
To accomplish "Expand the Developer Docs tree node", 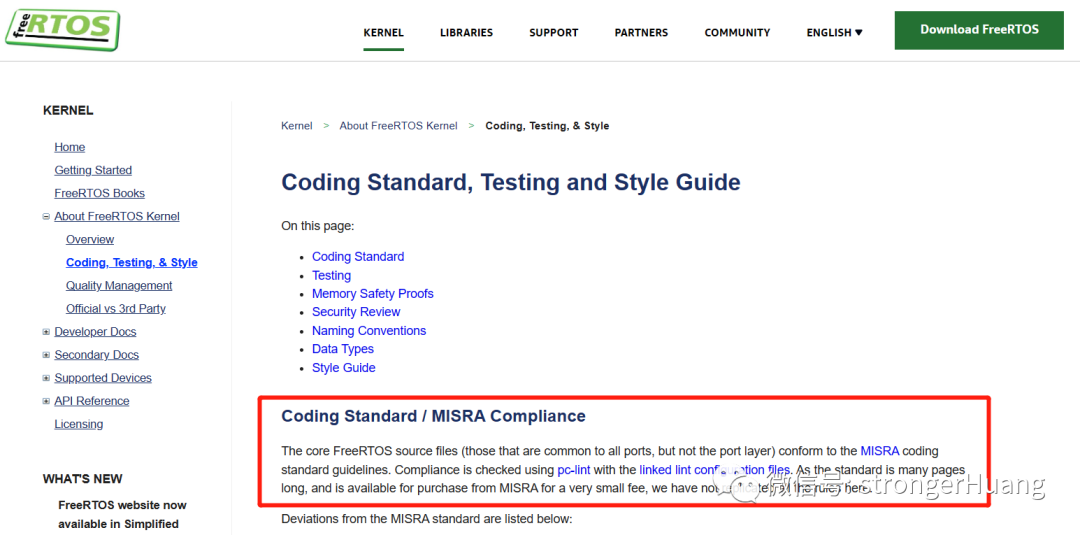I will [x=46, y=332].
